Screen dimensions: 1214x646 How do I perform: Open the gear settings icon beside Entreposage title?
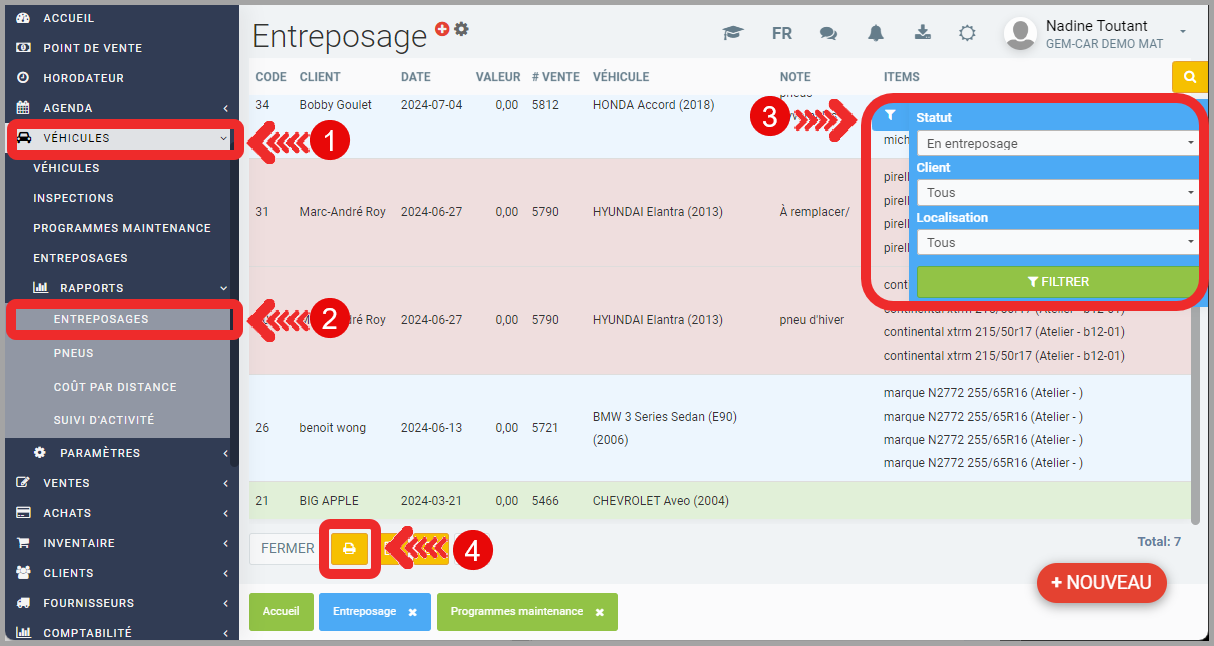click(x=461, y=29)
